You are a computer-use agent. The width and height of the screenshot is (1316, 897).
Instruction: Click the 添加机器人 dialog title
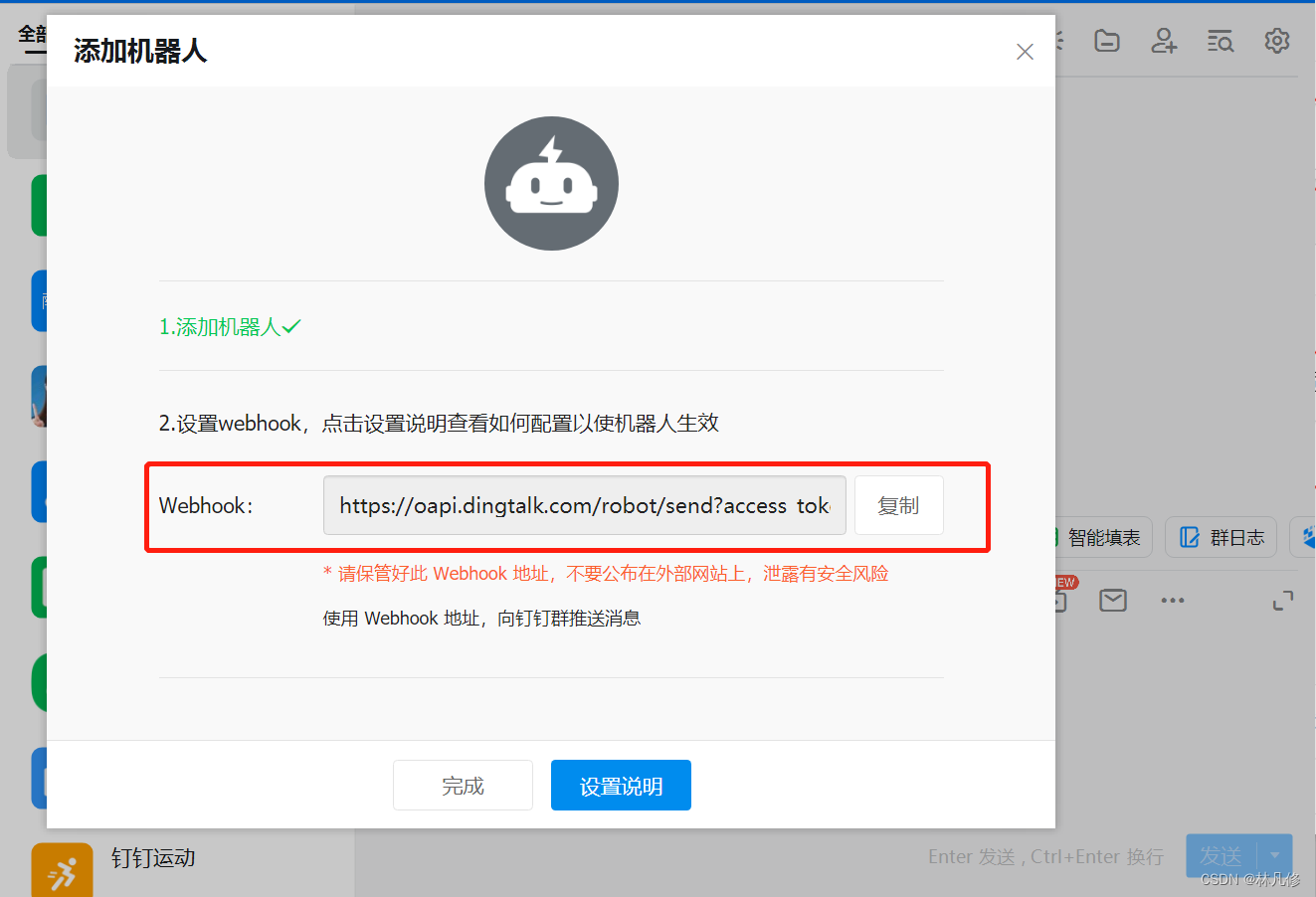(x=140, y=51)
